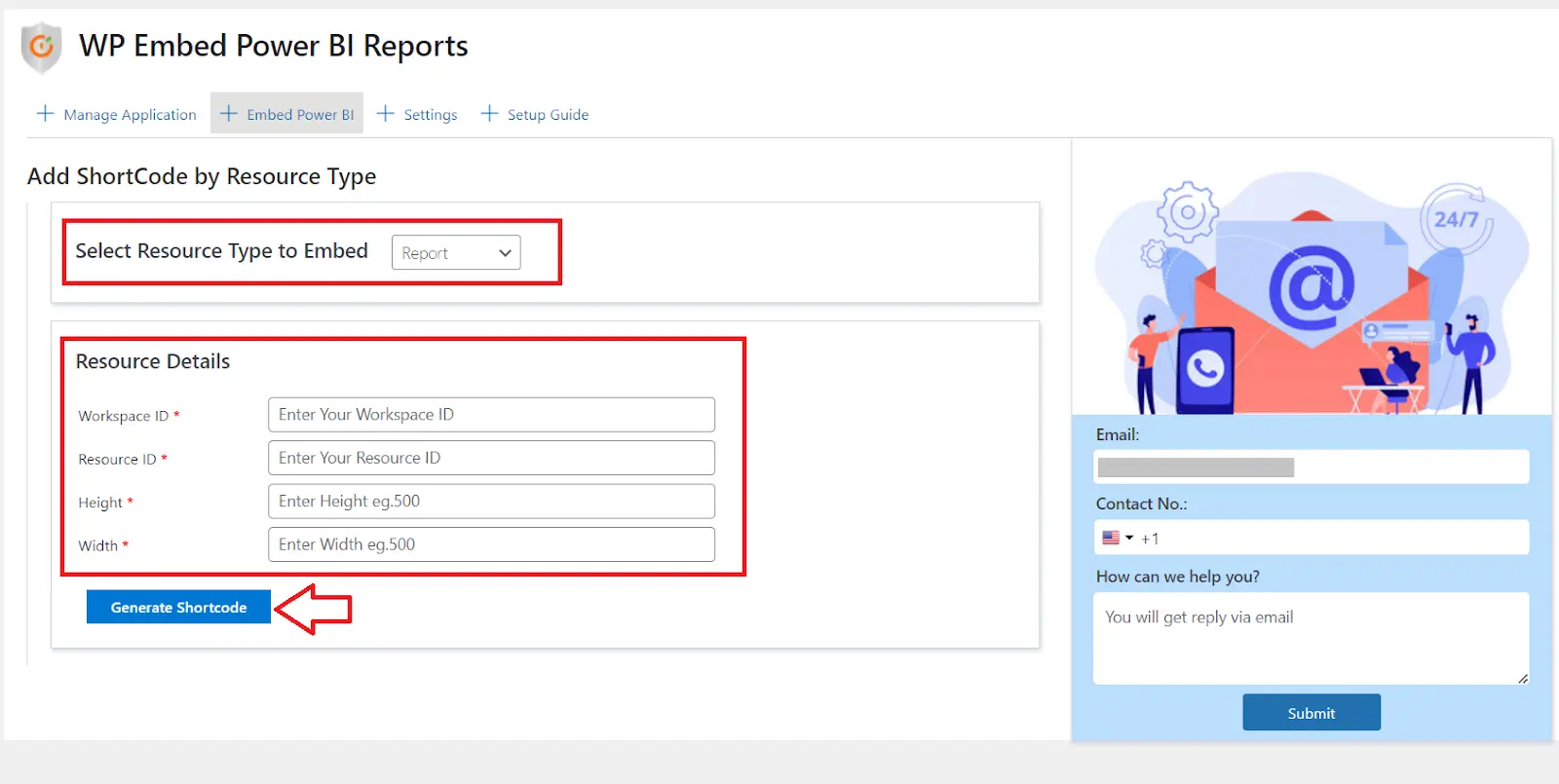Click the miniOrange shield logo icon
This screenshot has width=1559, height=784.
tap(41, 47)
